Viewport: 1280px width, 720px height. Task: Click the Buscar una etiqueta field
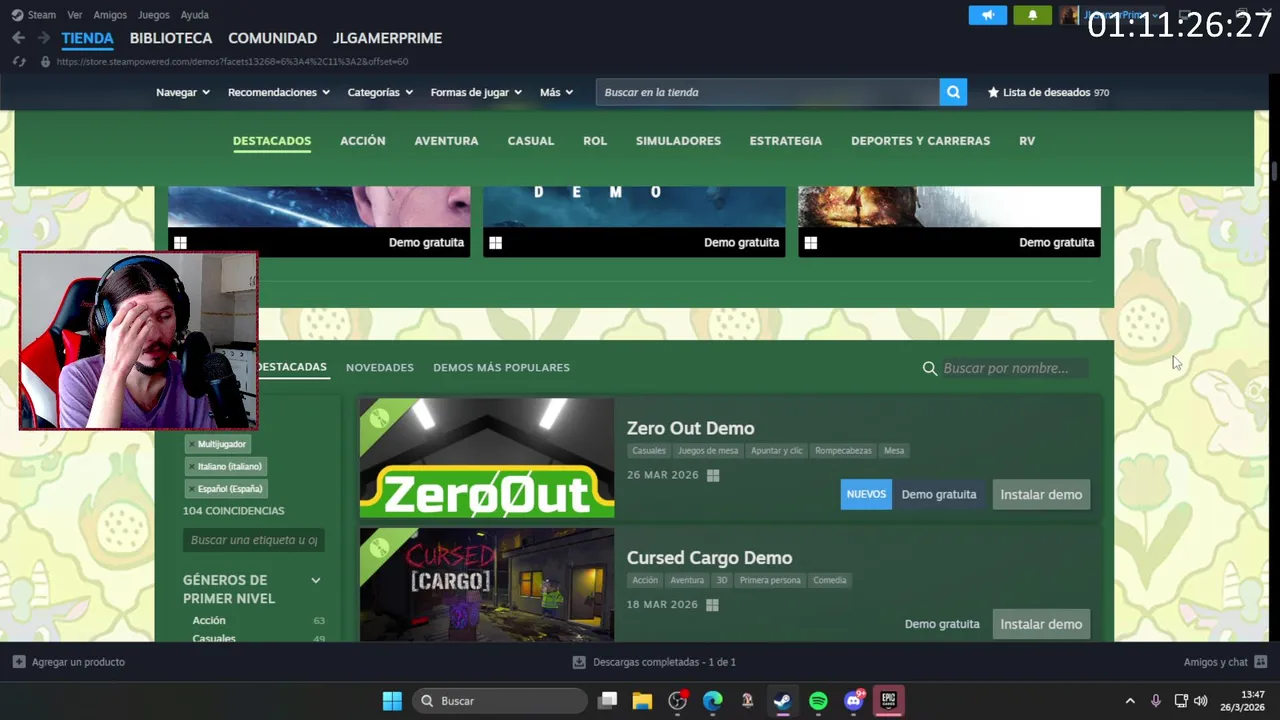coord(254,540)
